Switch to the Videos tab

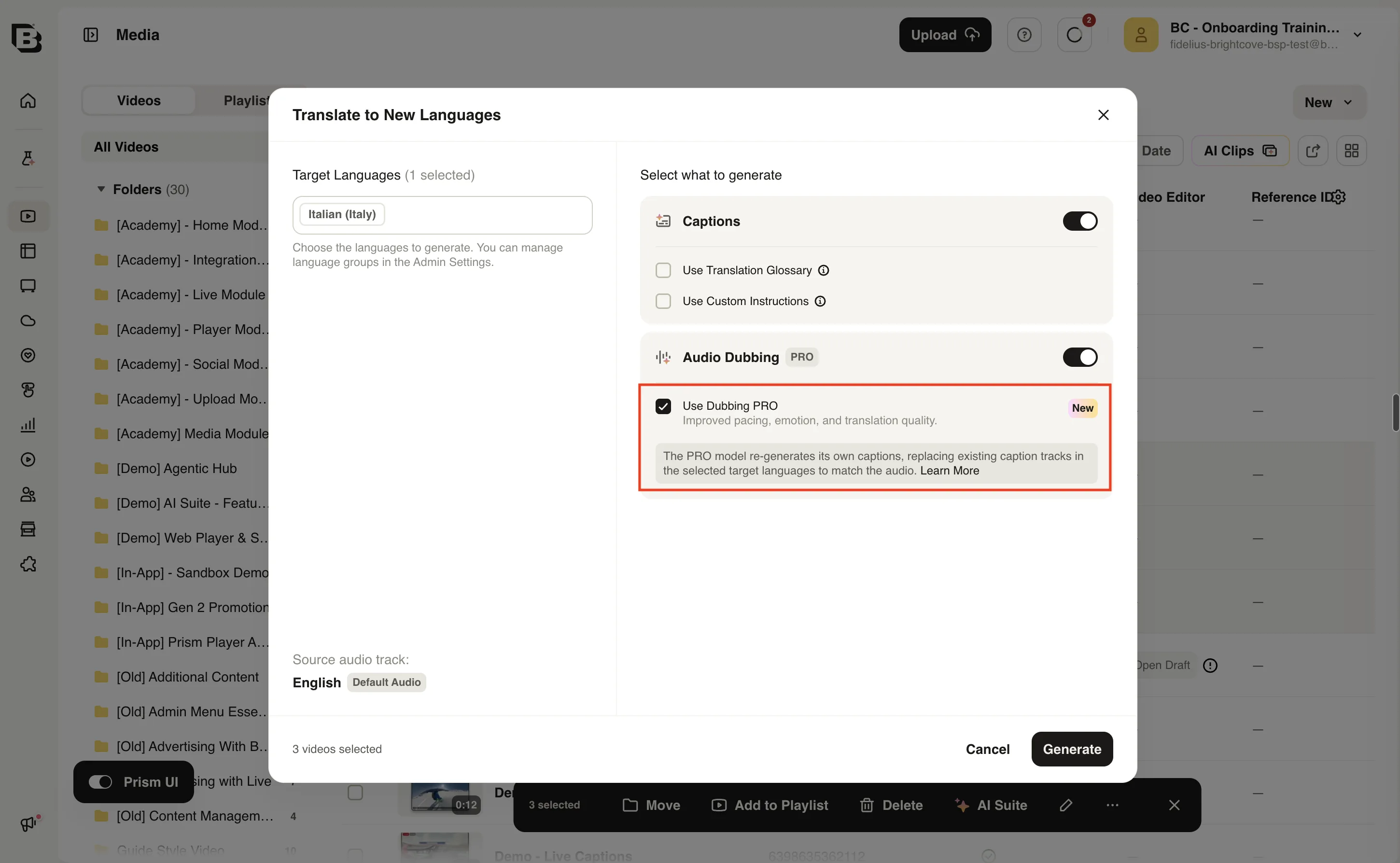(139, 100)
